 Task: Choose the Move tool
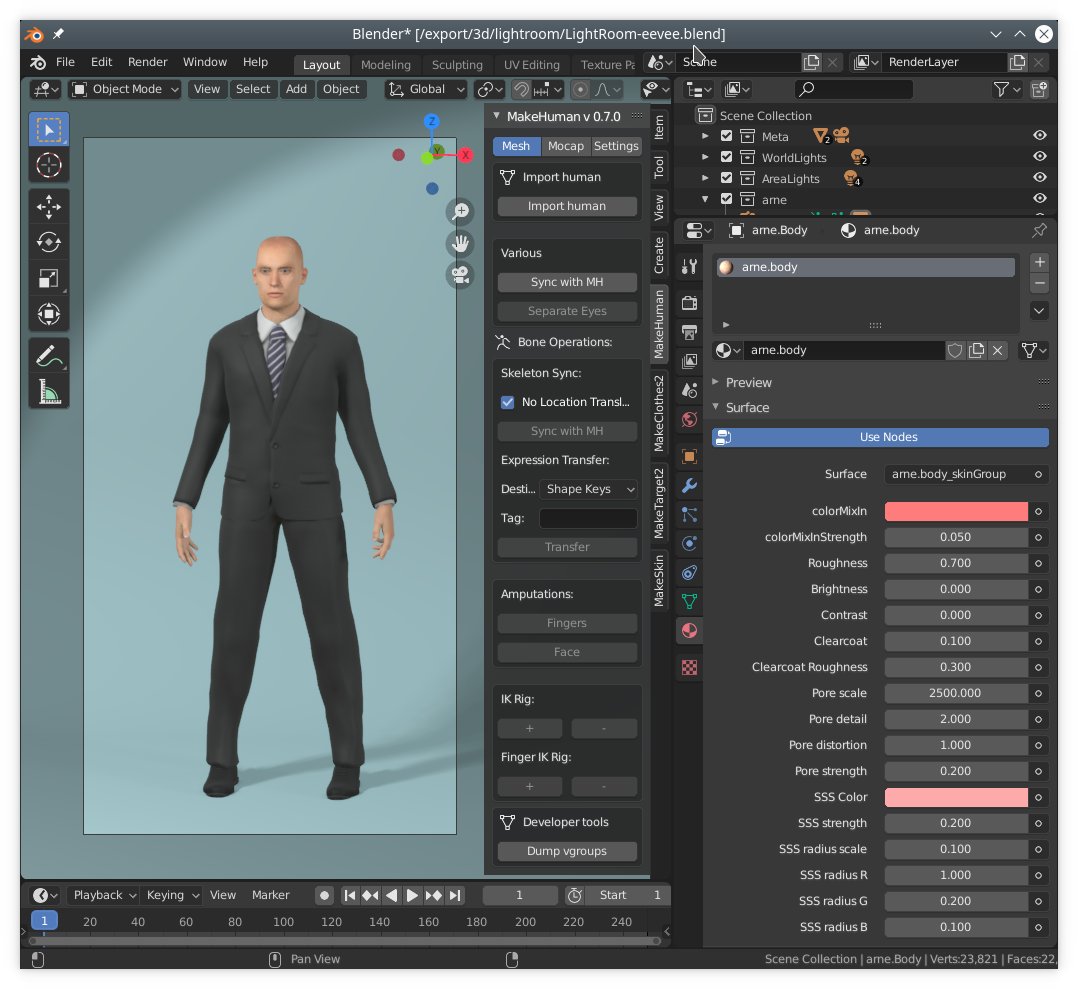(49, 206)
